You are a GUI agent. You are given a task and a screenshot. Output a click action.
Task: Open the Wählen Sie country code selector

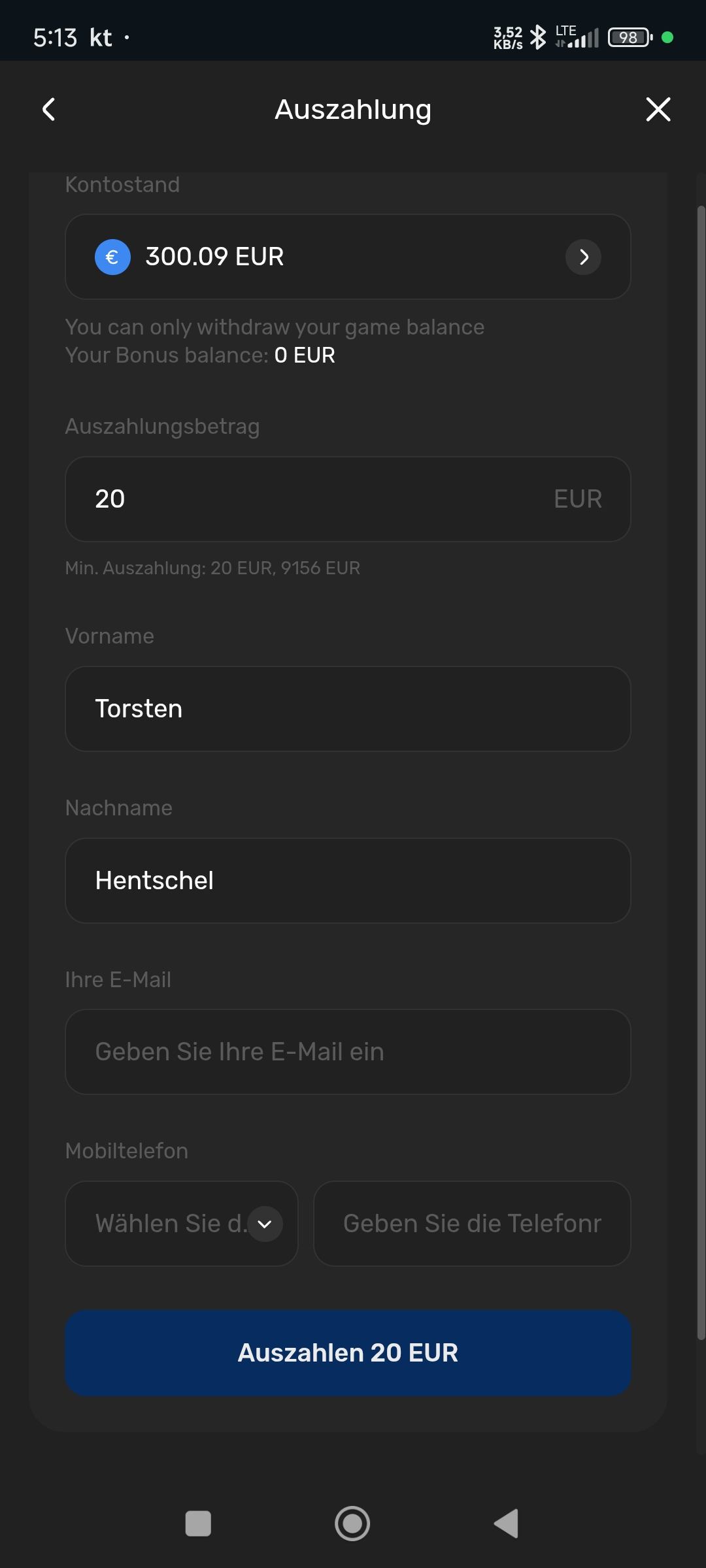170,1224
